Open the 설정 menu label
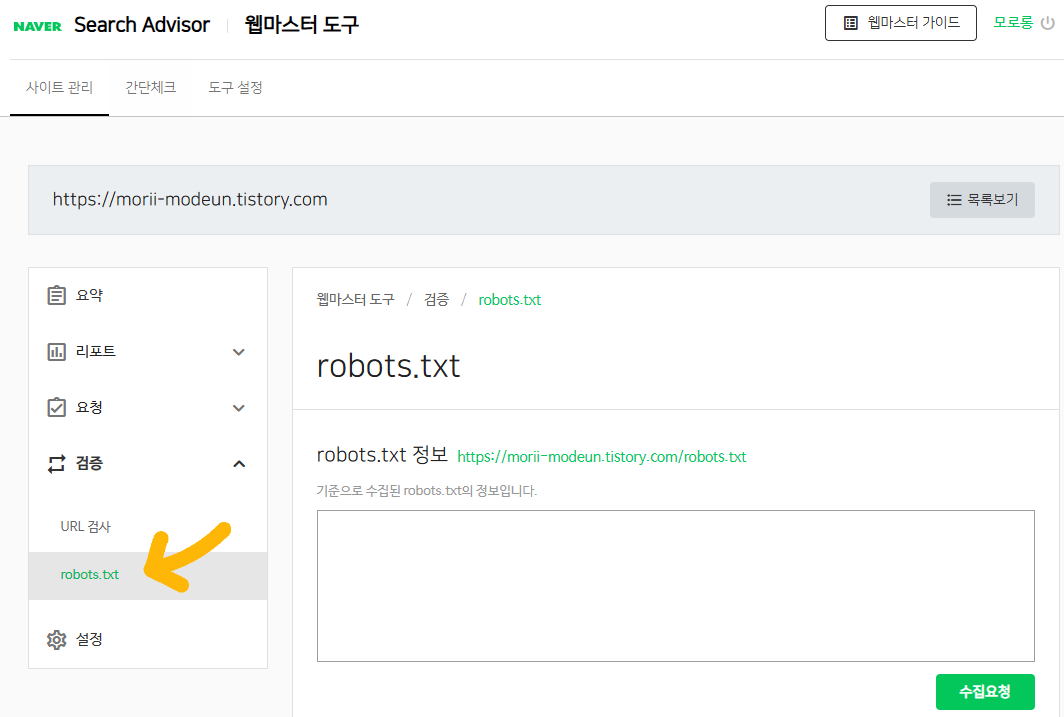The width and height of the screenshot is (1064, 717). pos(89,640)
